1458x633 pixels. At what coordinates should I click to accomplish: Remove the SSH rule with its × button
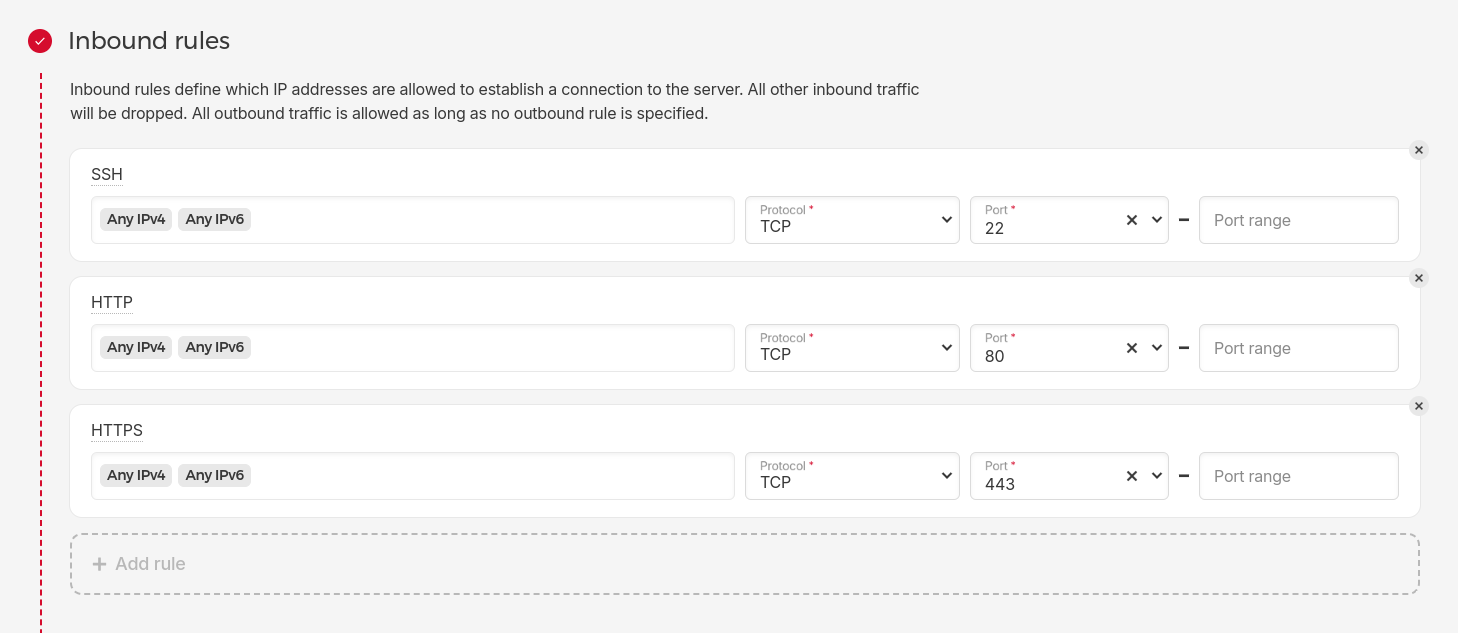coord(1419,150)
